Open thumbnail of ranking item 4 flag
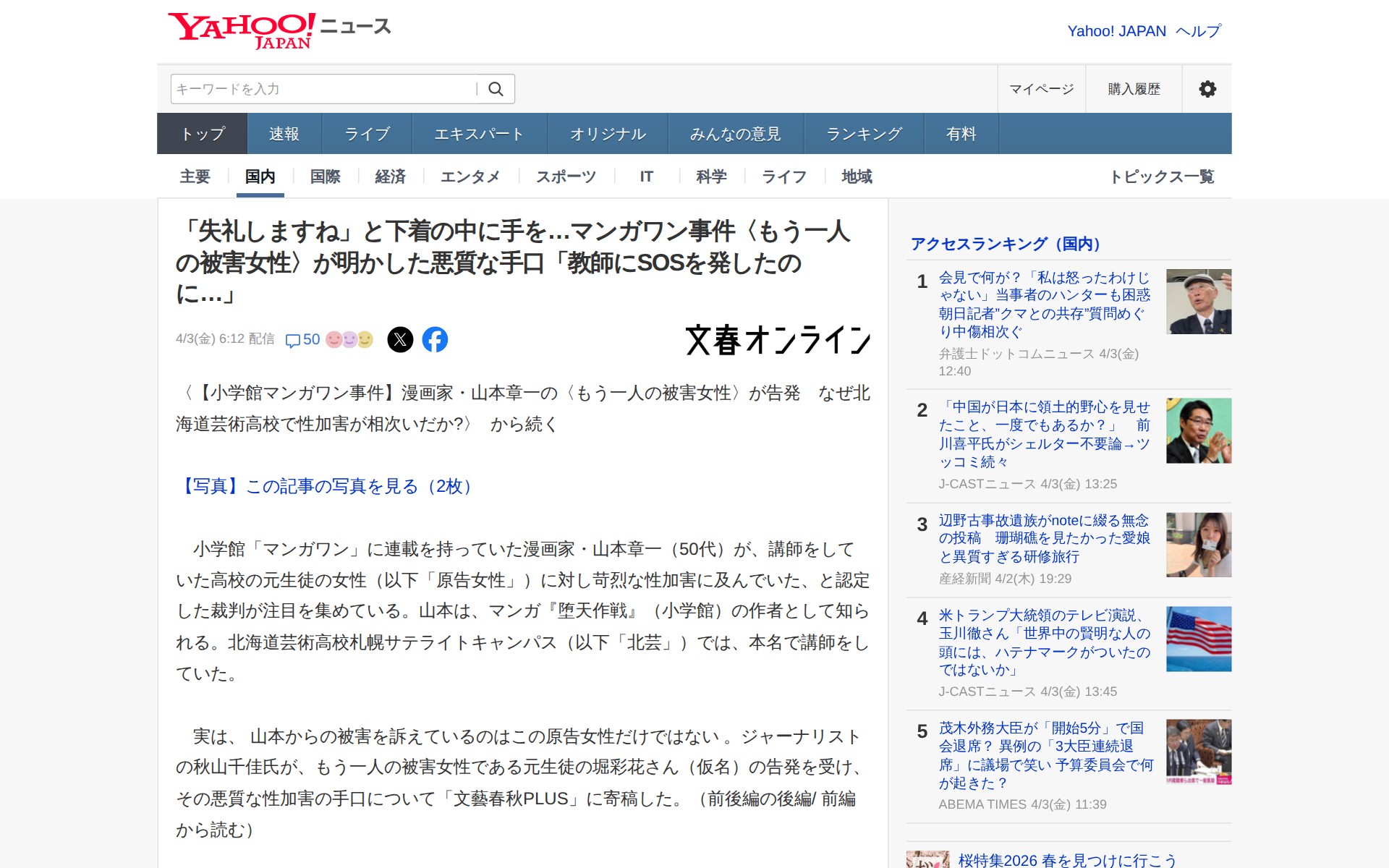Viewport: 1389px width, 868px height. 1198,639
